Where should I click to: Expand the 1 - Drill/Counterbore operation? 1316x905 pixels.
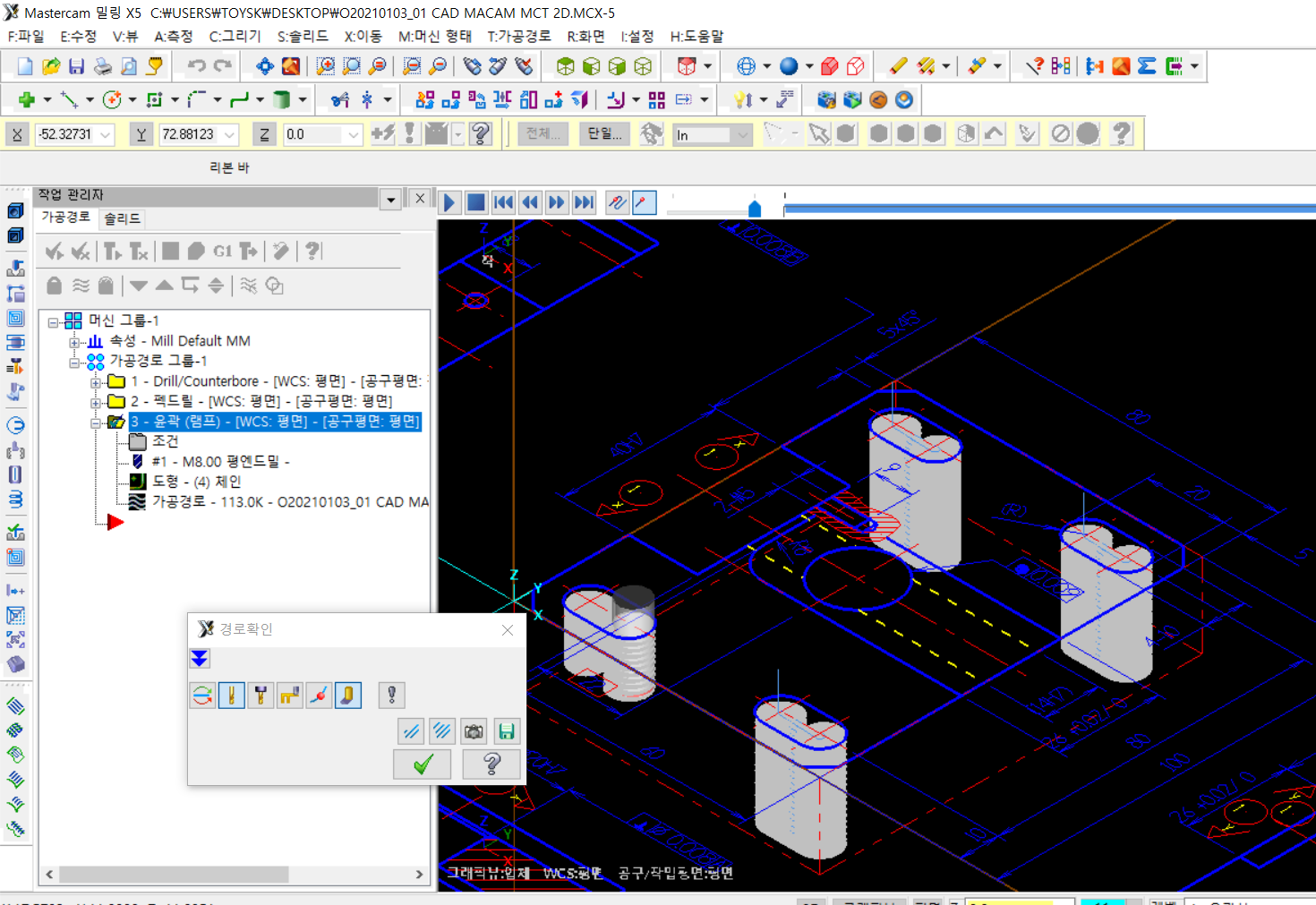point(96,382)
